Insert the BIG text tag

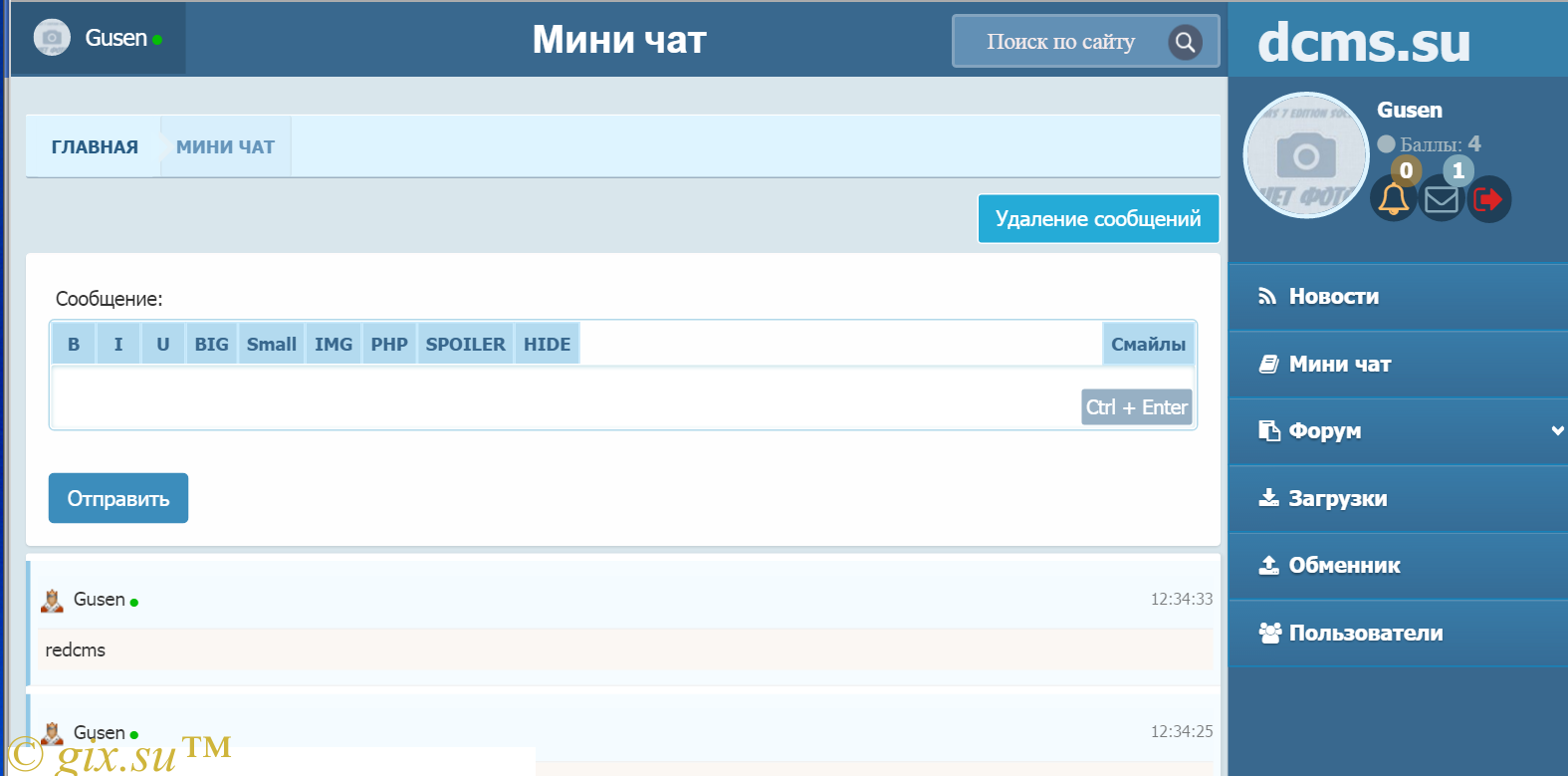pyautogui.click(x=211, y=344)
